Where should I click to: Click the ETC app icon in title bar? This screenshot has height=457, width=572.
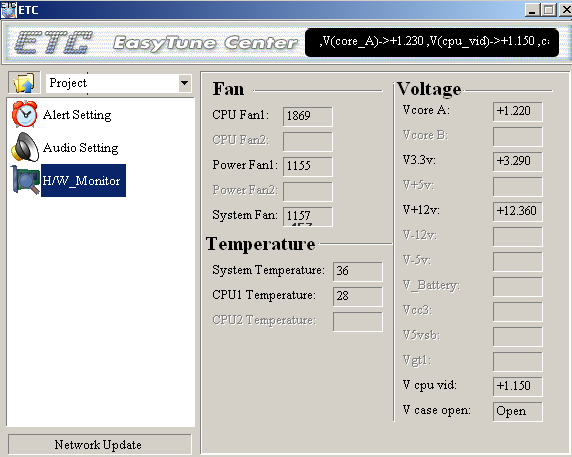pos(9,9)
